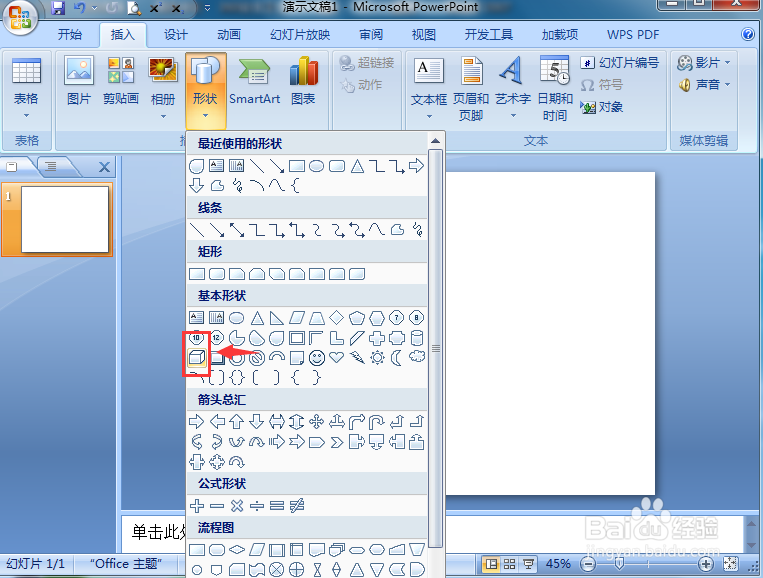The height and width of the screenshot is (578, 763).
Task: Open the 审阅 tab
Action: tap(371, 35)
